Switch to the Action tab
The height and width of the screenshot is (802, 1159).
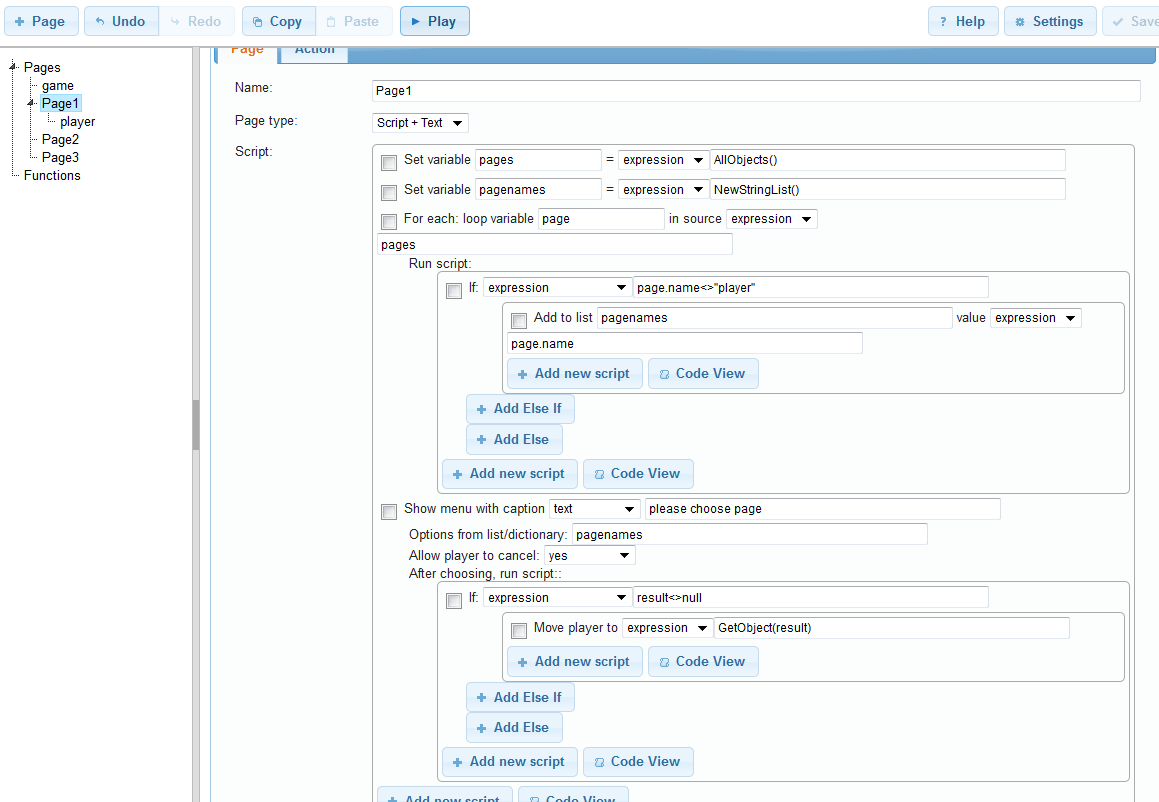pos(314,50)
